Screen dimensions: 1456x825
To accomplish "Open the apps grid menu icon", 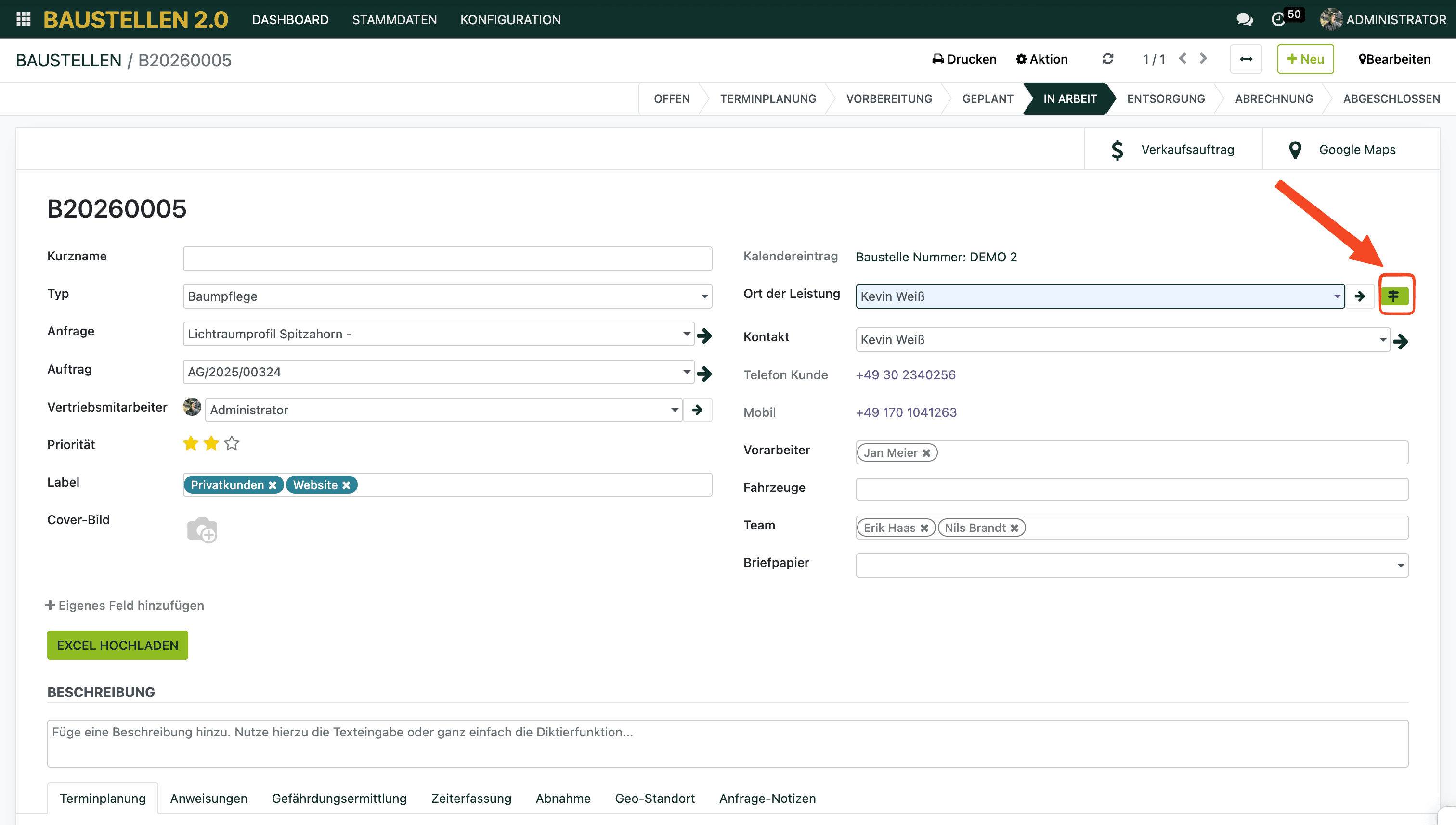I will click(x=23, y=19).
